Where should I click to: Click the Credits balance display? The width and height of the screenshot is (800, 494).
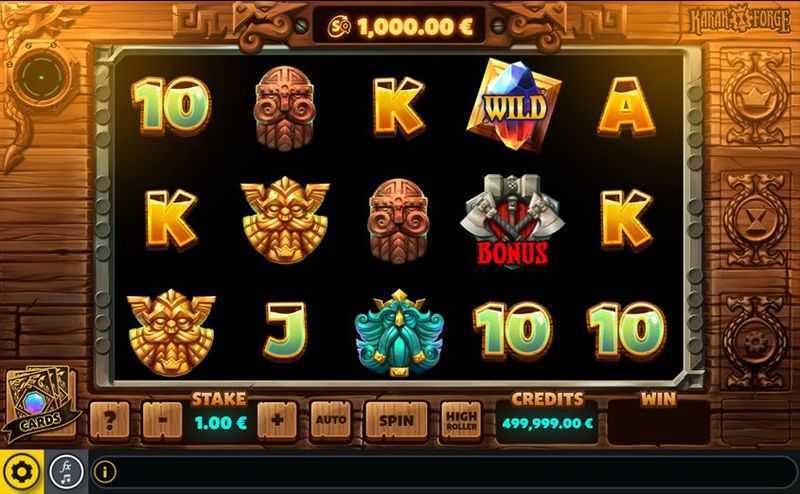547,423
